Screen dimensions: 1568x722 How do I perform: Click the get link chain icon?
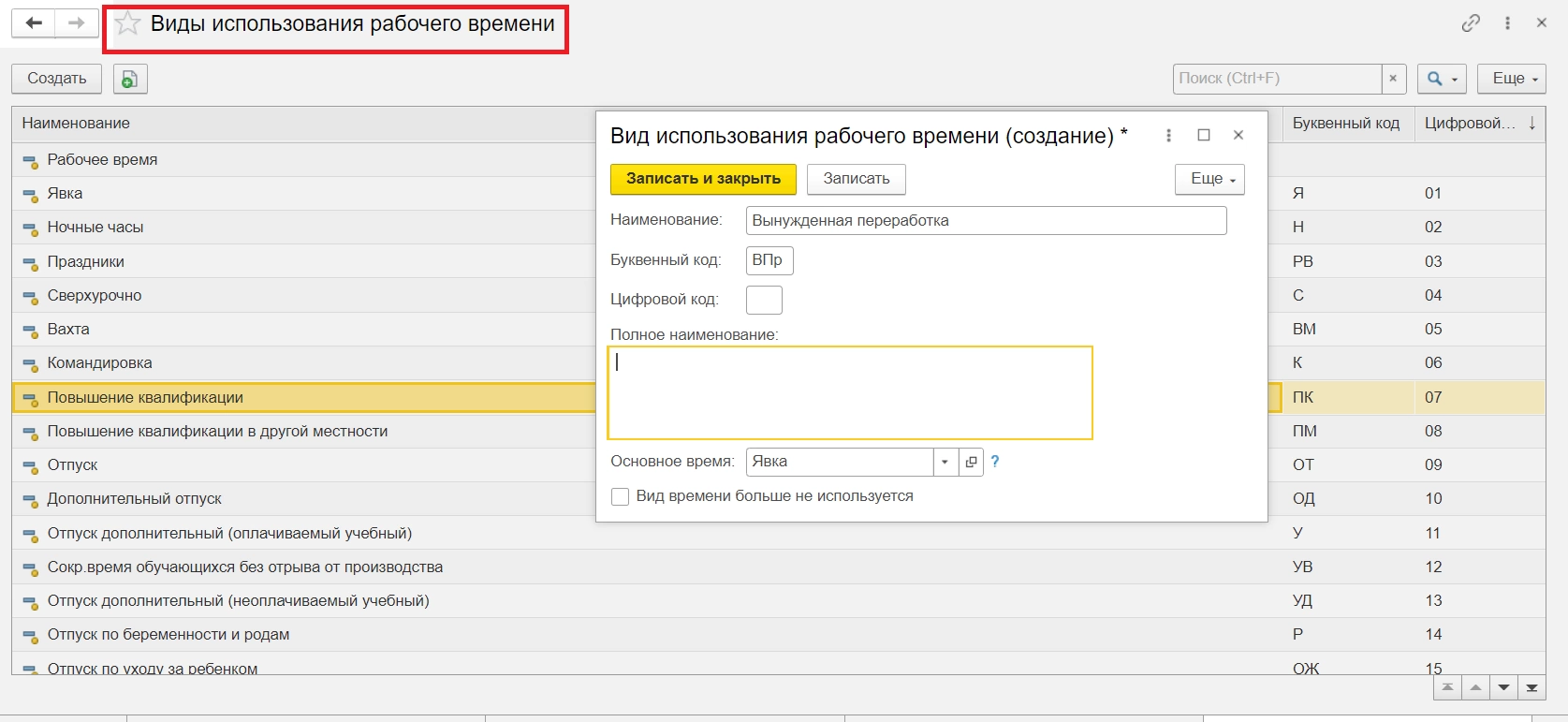coord(1471,23)
